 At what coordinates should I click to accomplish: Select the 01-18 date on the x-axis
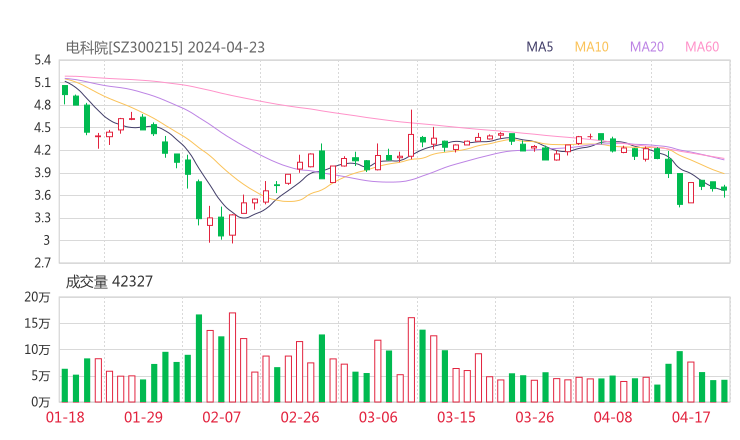pyautogui.click(x=65, y=417)
